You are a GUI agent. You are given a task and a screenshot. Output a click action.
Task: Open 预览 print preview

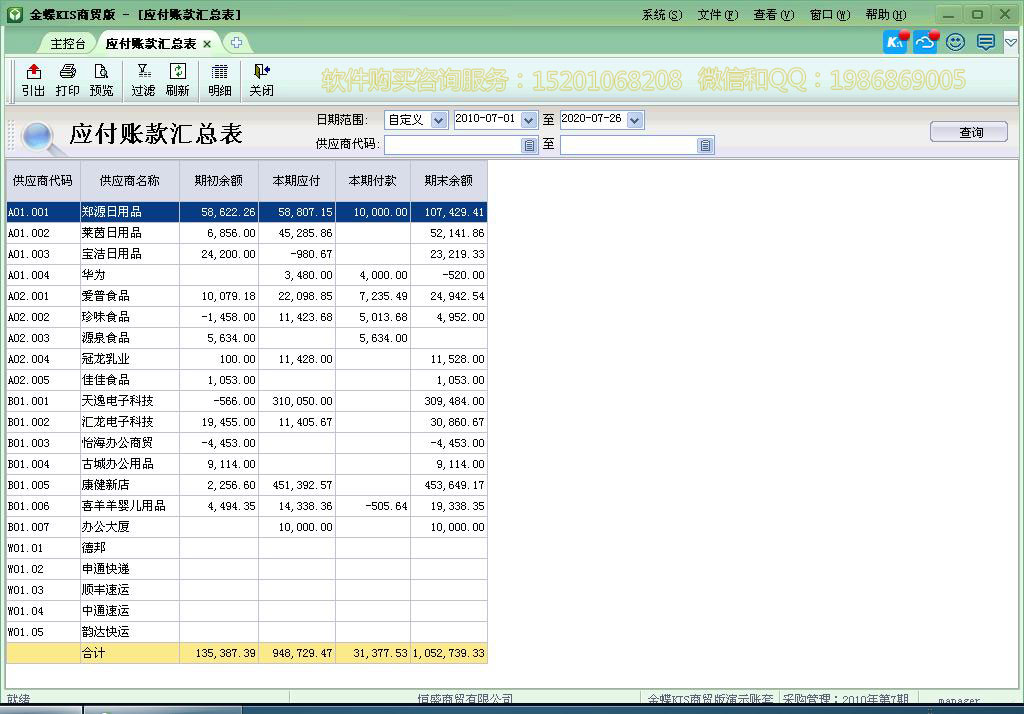(x=101, y=80)
